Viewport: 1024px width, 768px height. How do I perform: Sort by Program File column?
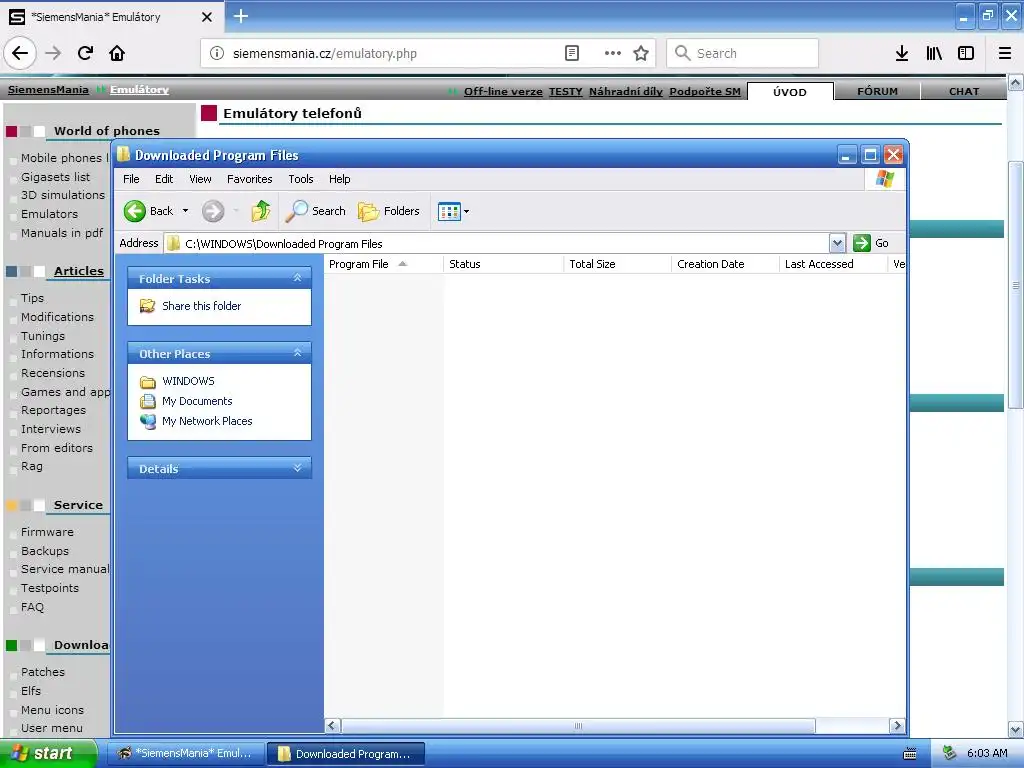384,264
